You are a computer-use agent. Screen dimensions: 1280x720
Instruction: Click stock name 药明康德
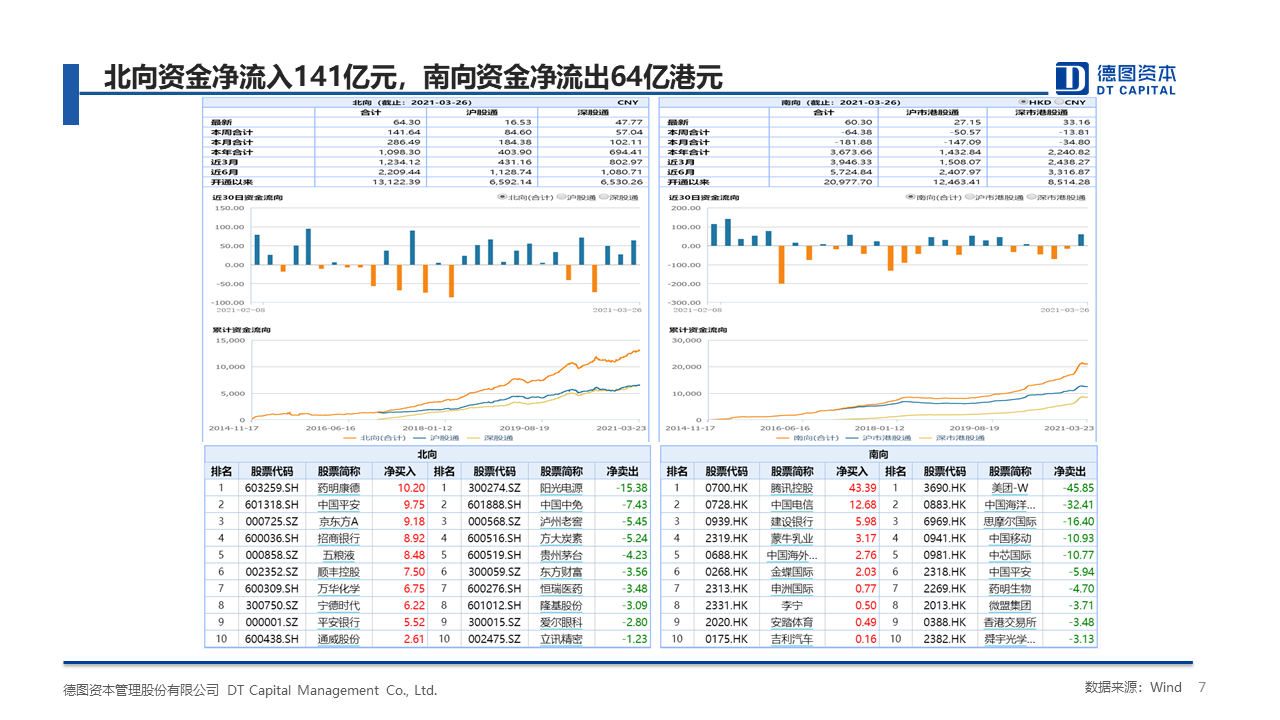[x=338, y=488]
